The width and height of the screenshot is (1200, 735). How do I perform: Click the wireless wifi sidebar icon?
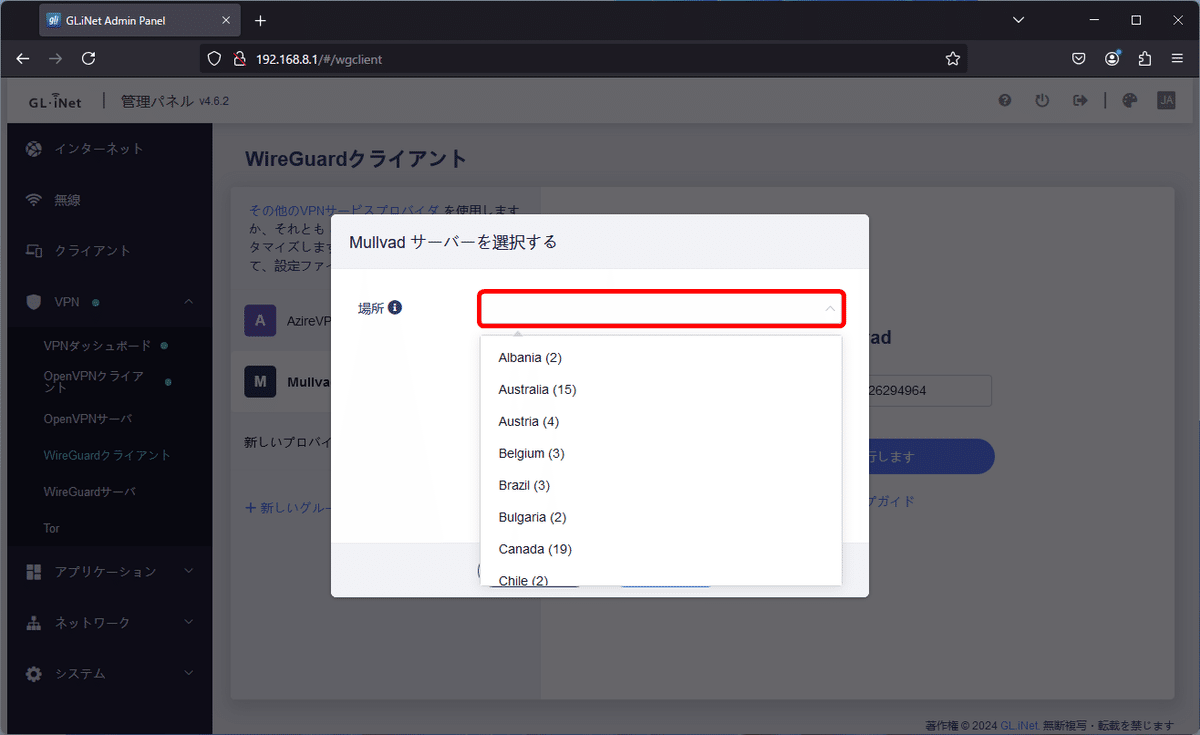[34, 200]
